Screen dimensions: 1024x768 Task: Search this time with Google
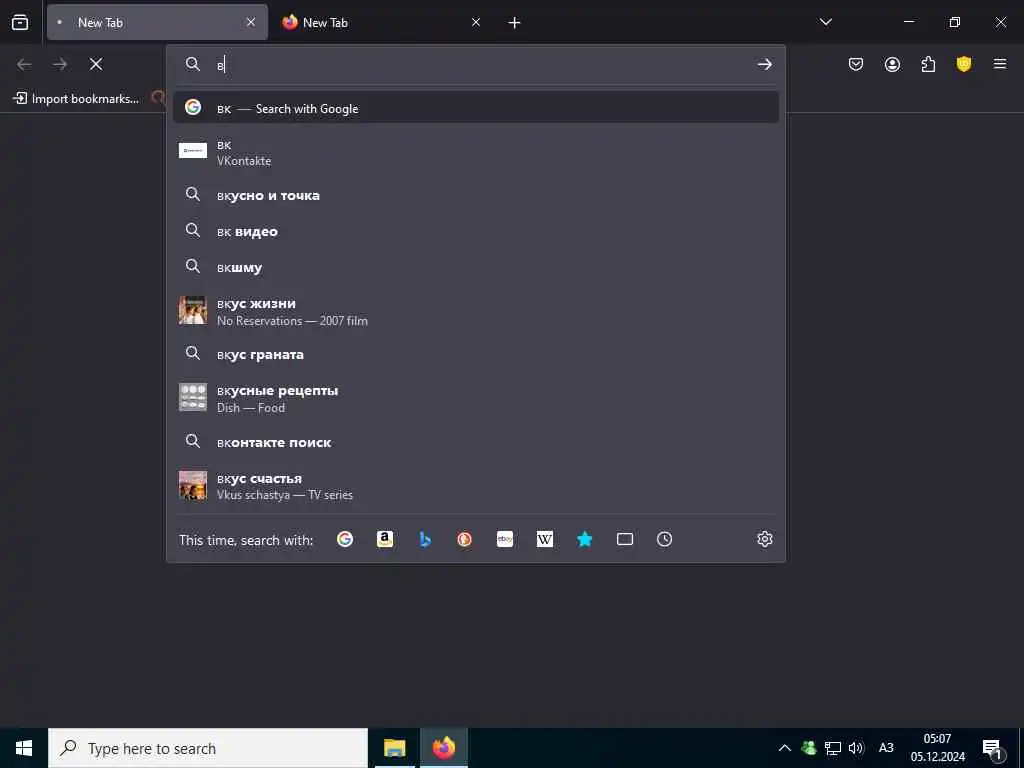345,539
